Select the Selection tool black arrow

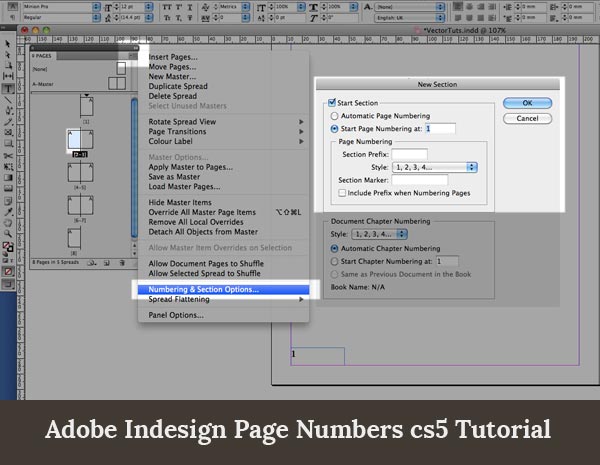pos(8,44)
